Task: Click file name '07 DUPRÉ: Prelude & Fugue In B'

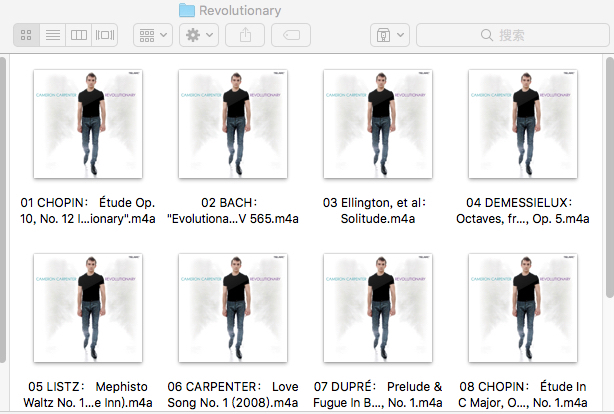Action: pyautogui.click(x=378, y=395)
